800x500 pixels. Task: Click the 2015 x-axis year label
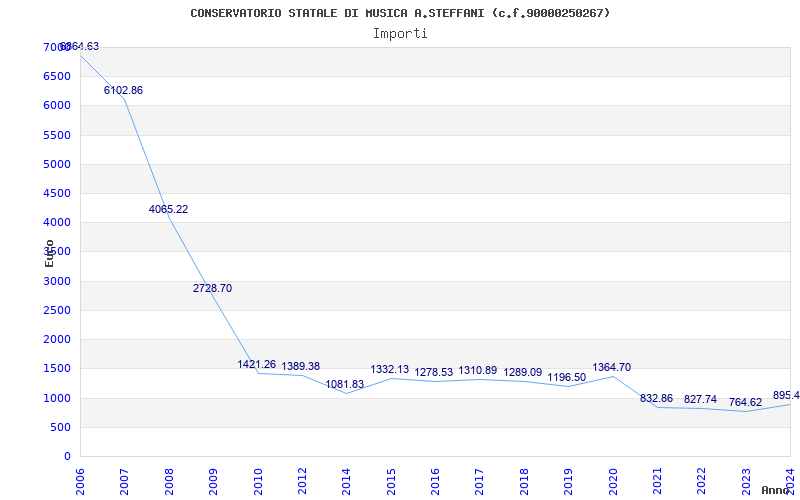click(391, 481)
